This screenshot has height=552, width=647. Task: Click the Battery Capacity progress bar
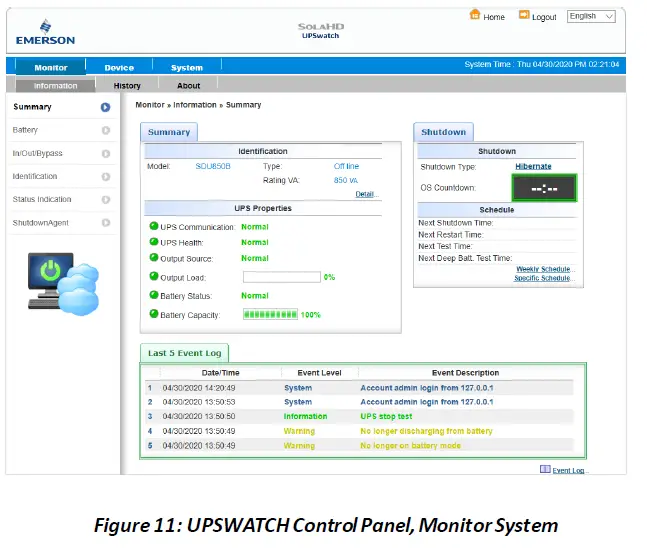coord(270,314)
